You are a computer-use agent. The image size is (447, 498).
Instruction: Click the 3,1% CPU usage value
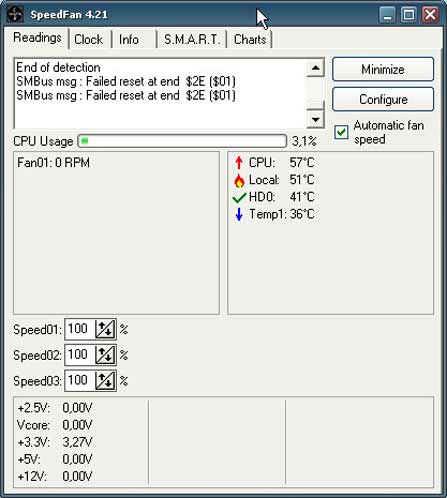pos(304,141)
